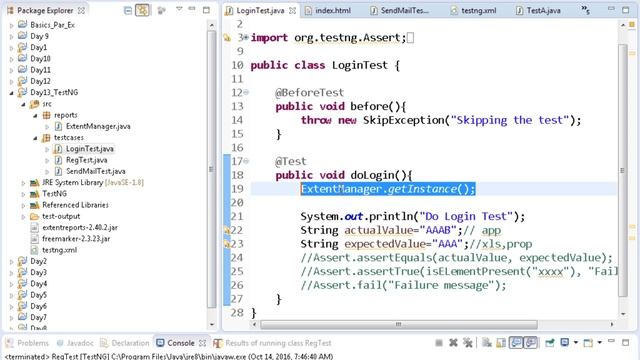
Task: Fold the @Test method at line 17
Action: [246, 161]
